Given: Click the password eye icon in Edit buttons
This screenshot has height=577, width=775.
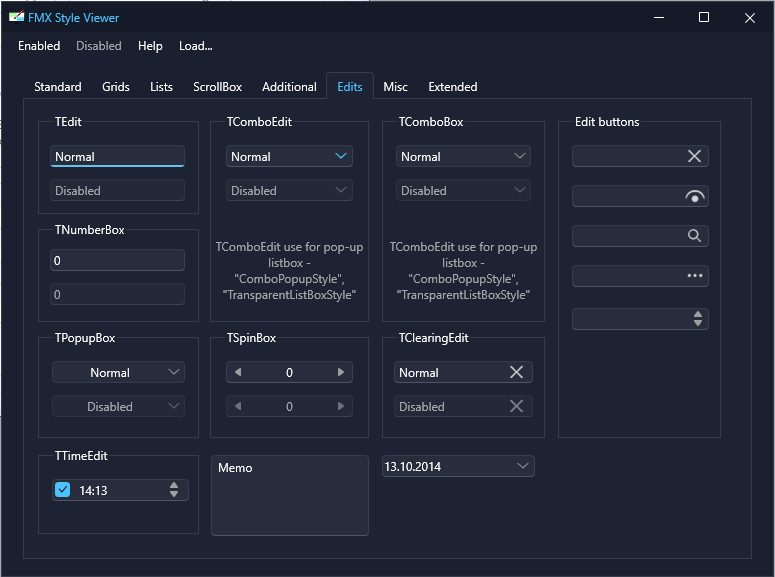Looking at the screenshot, I should tap(694, 197).
